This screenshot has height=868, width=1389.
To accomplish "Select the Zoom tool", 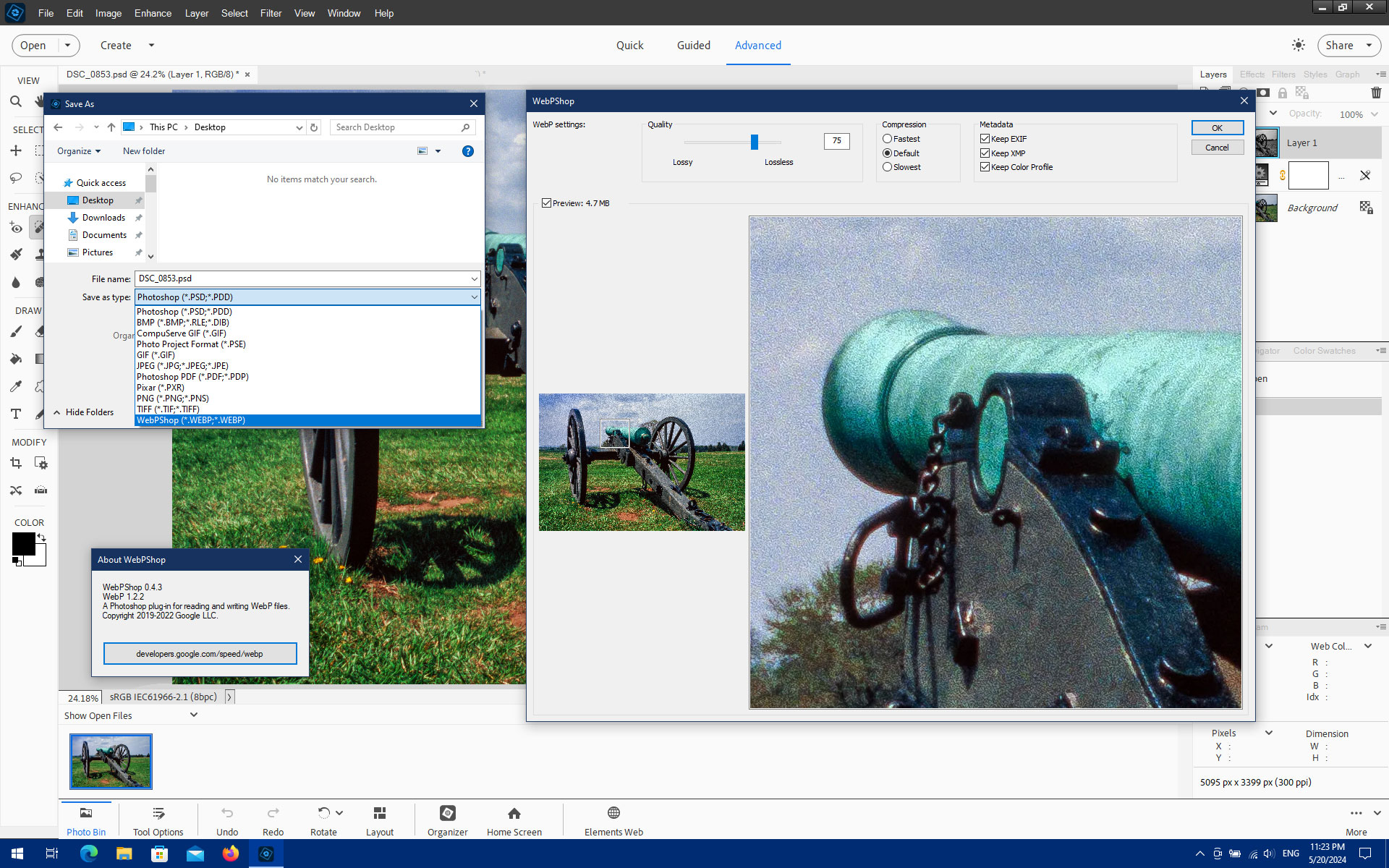I will (16, 101).
